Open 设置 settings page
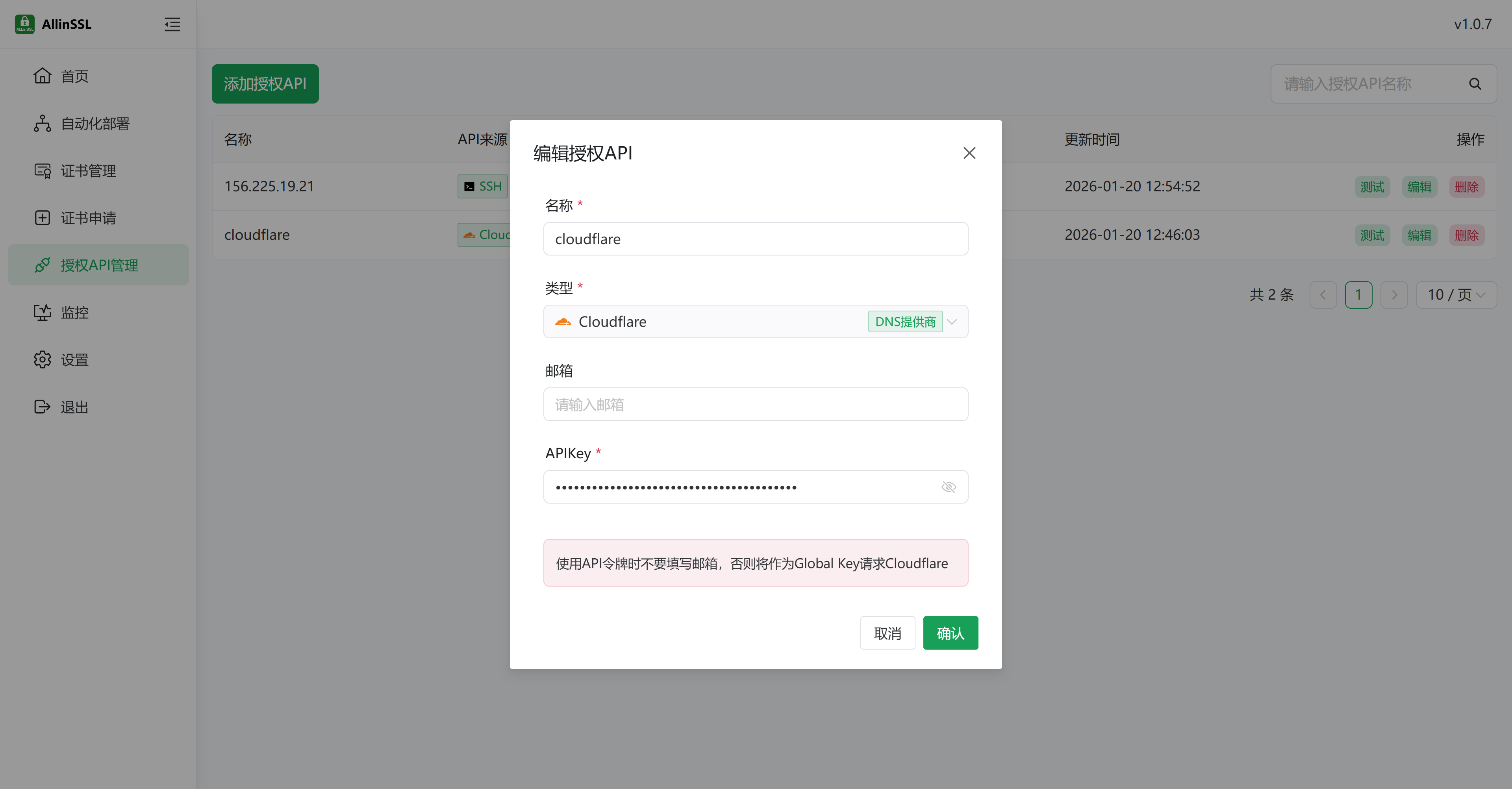 pyautogui.click(x=98, y=359)
